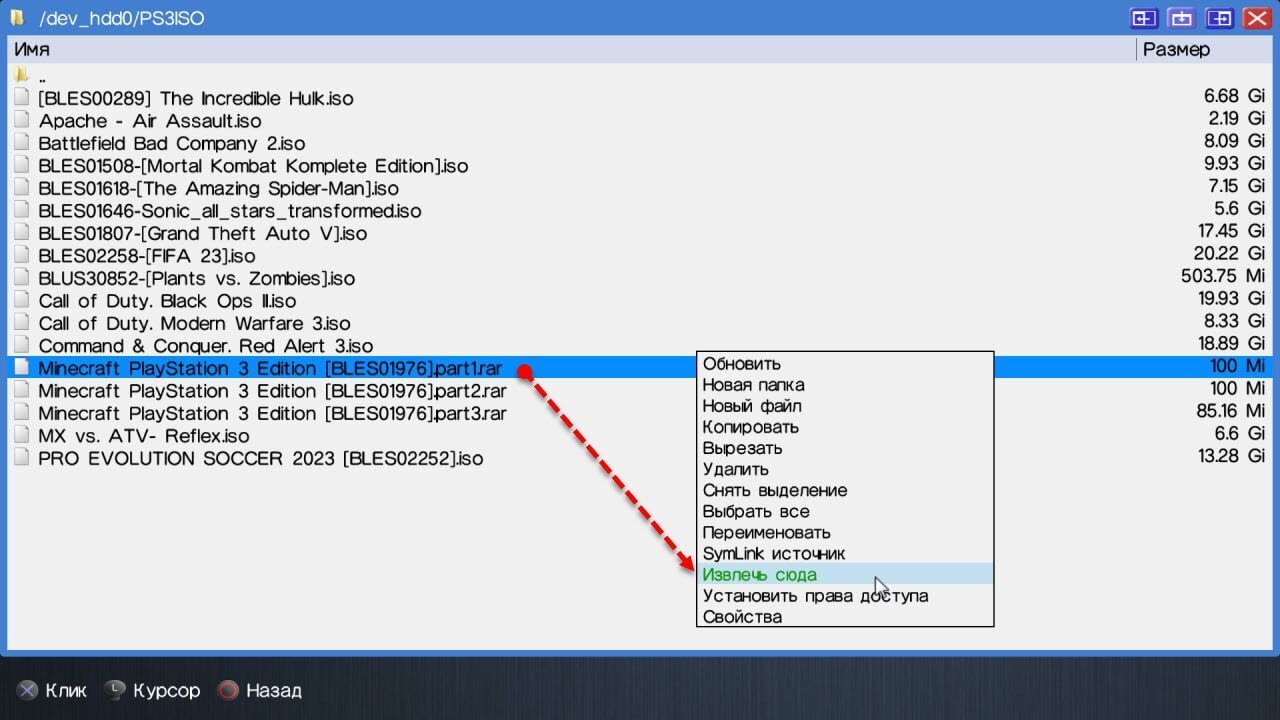This screenshot has width=1280, height=720.
Task: Click the file icon beside Grand Theft Auto V
Action: tap(22, 233)
